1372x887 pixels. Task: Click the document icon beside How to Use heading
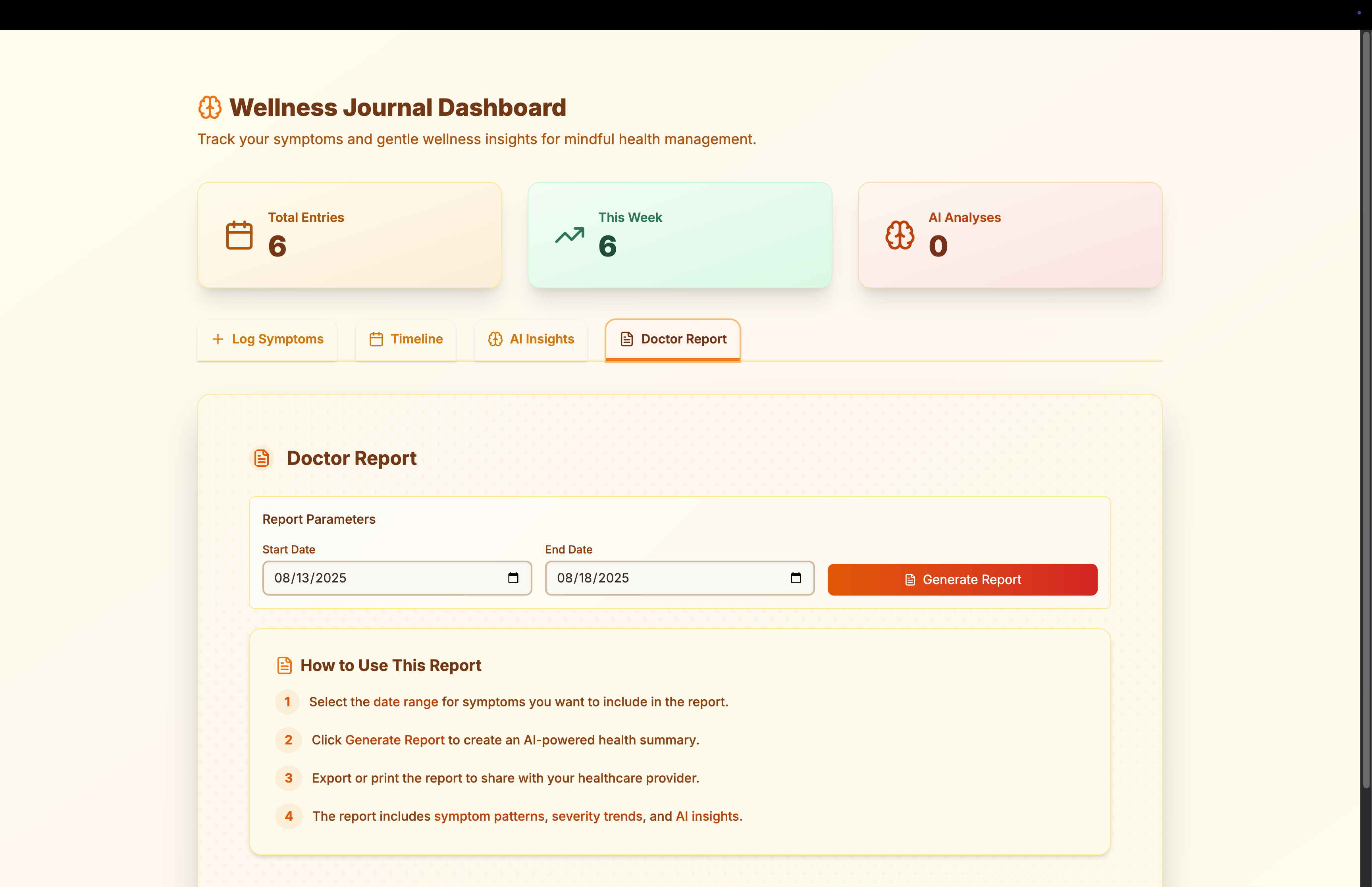284,665
